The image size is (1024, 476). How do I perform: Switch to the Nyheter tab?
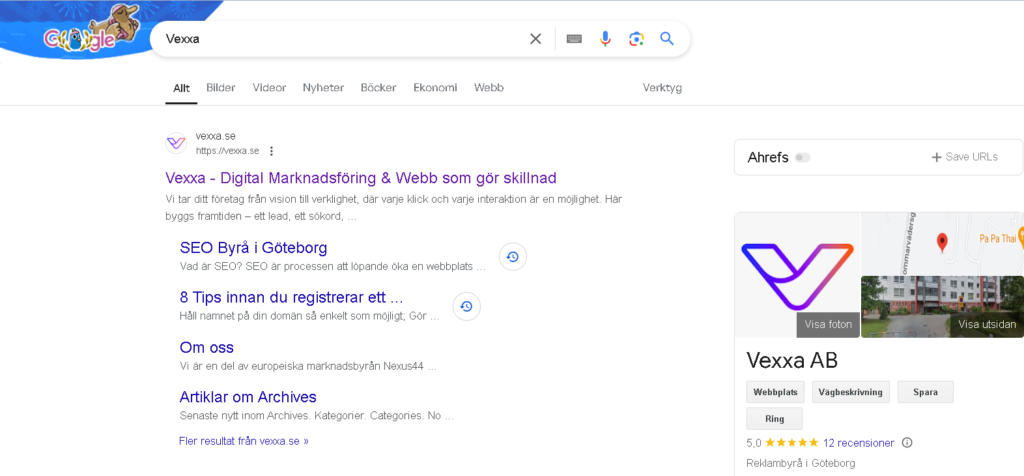coord(323,87)
